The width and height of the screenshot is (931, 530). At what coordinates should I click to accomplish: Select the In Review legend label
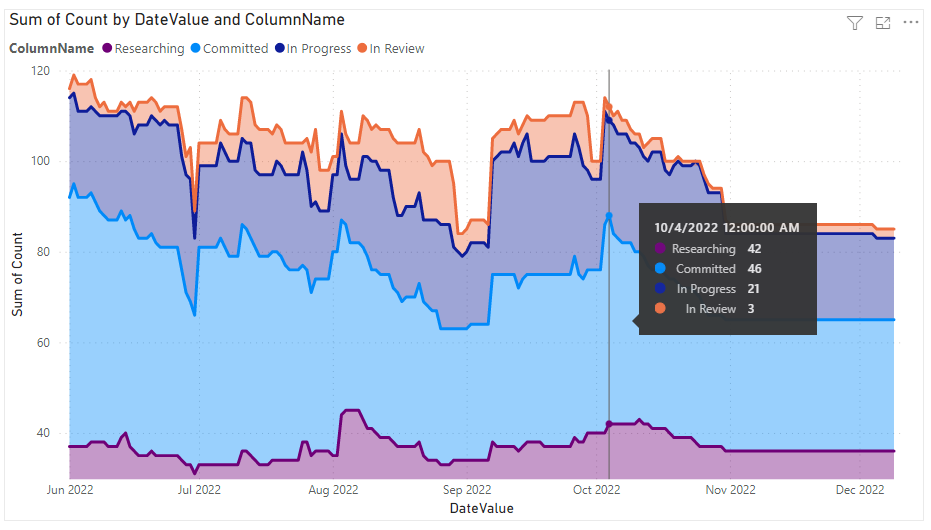pos(397,48)
